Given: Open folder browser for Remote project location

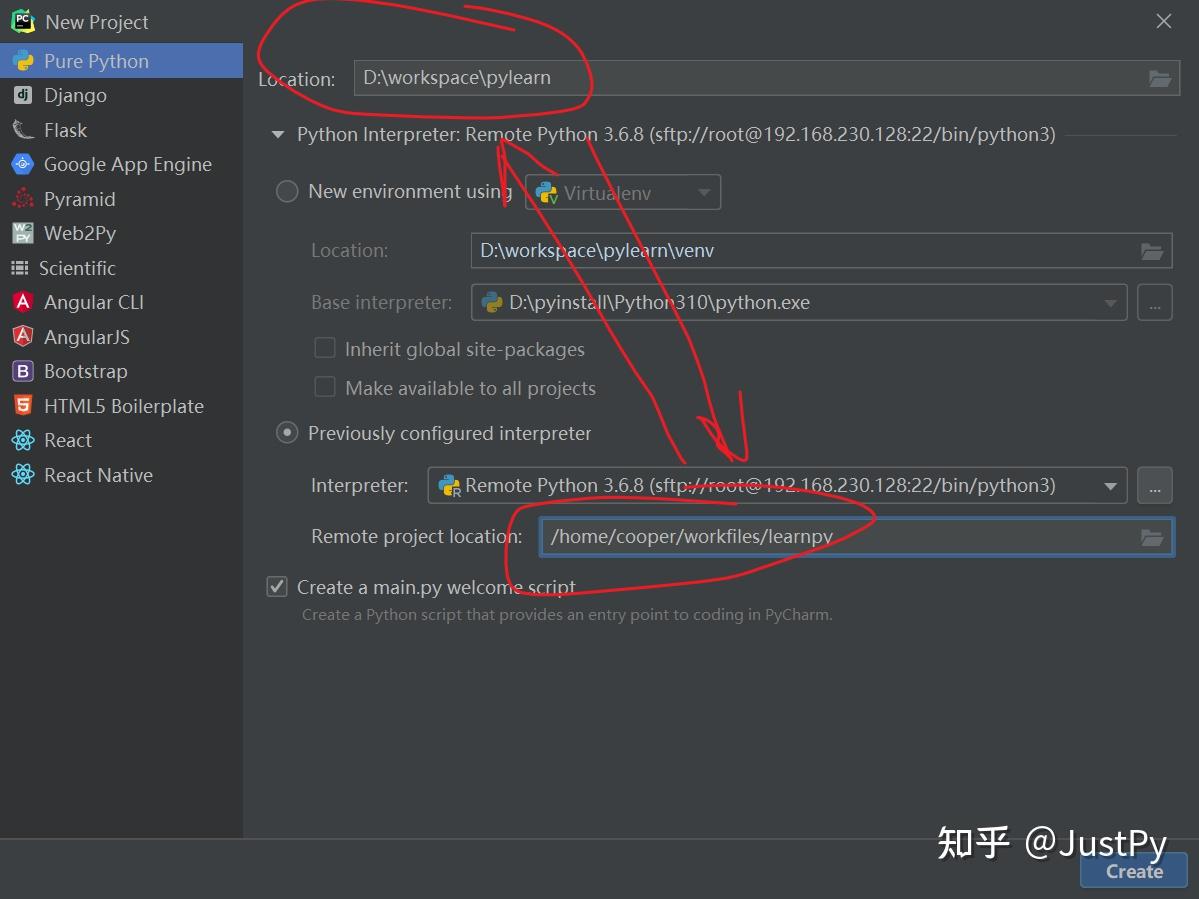Looking at the screenshot, I should tap(1152, 536).
